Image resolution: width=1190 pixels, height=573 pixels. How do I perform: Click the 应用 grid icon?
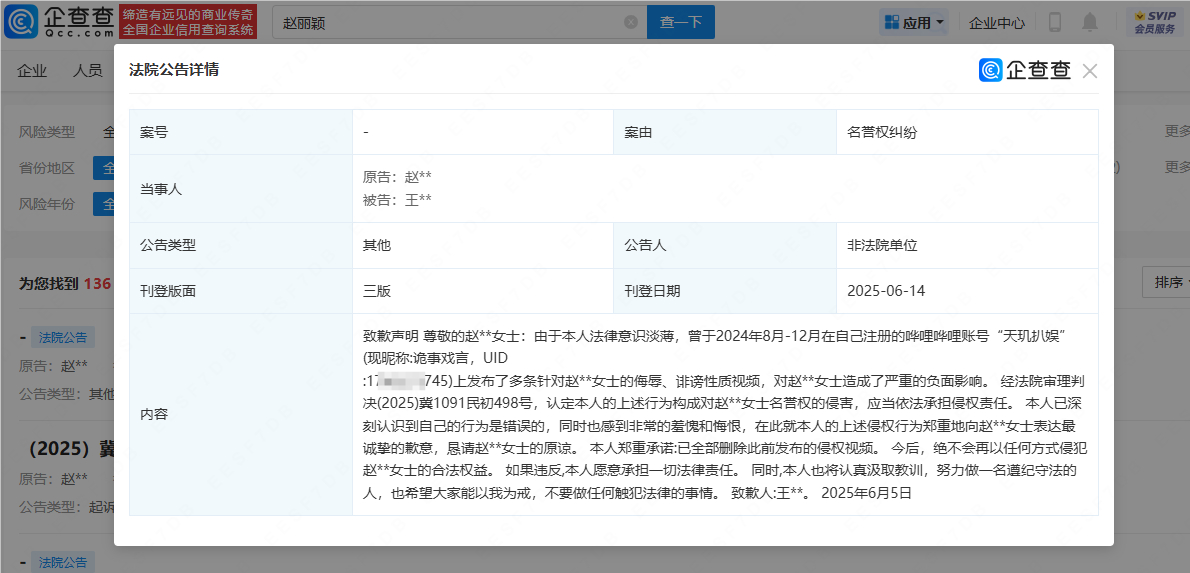pos(889,22)
